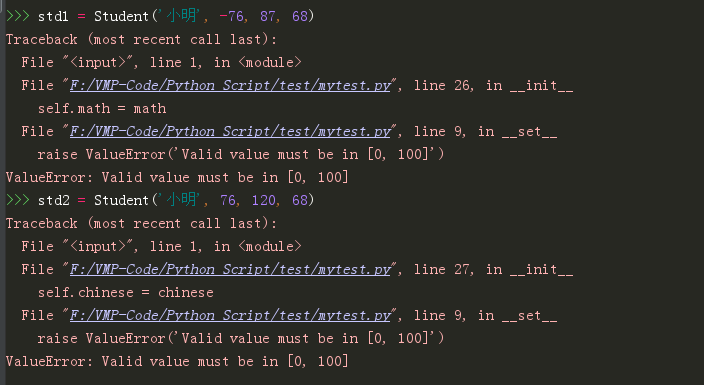Viewport: 704px width, 385px height.
Task: Click the 'self.chinese = chinese' code line
Action: click(x=126, y=292)
